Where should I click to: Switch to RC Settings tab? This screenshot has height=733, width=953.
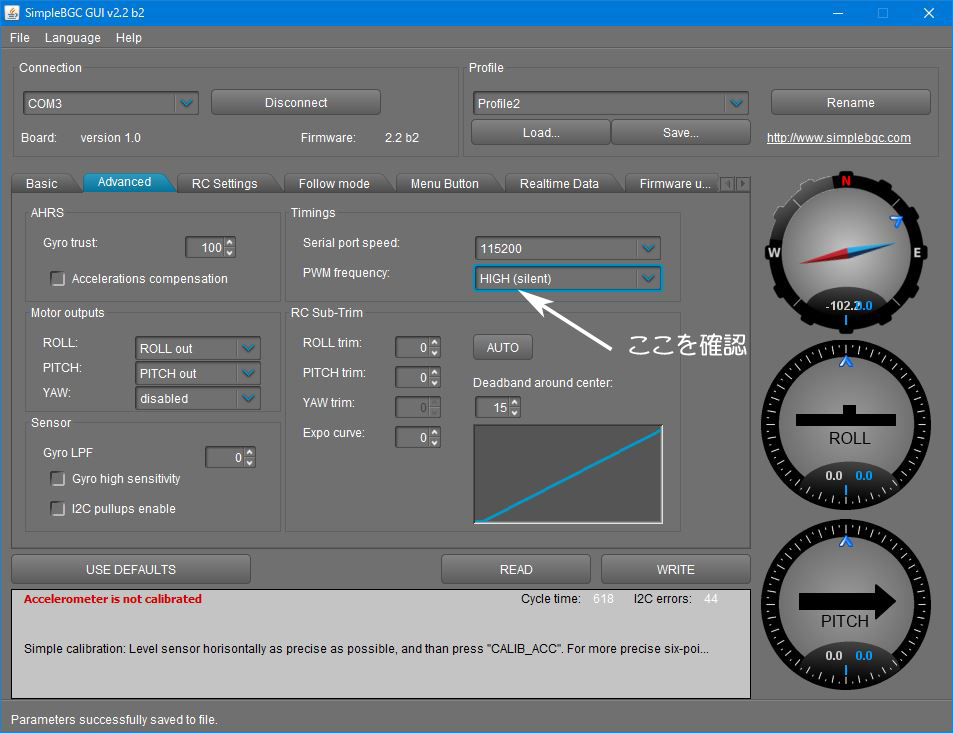pyautogui.click(x=224, y=184)
